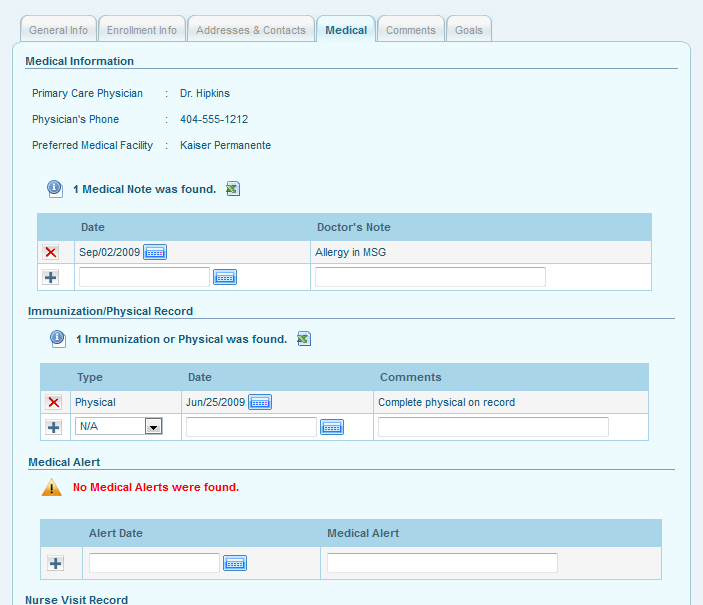Switch to the Goals tab
703x605 pixels.
pos(469,30)
